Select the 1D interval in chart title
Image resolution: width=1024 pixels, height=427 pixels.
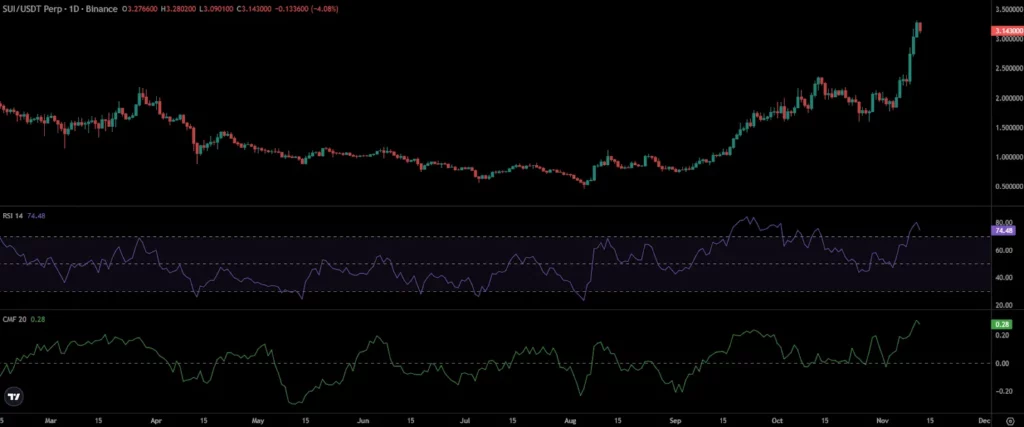tap(73, 9)
